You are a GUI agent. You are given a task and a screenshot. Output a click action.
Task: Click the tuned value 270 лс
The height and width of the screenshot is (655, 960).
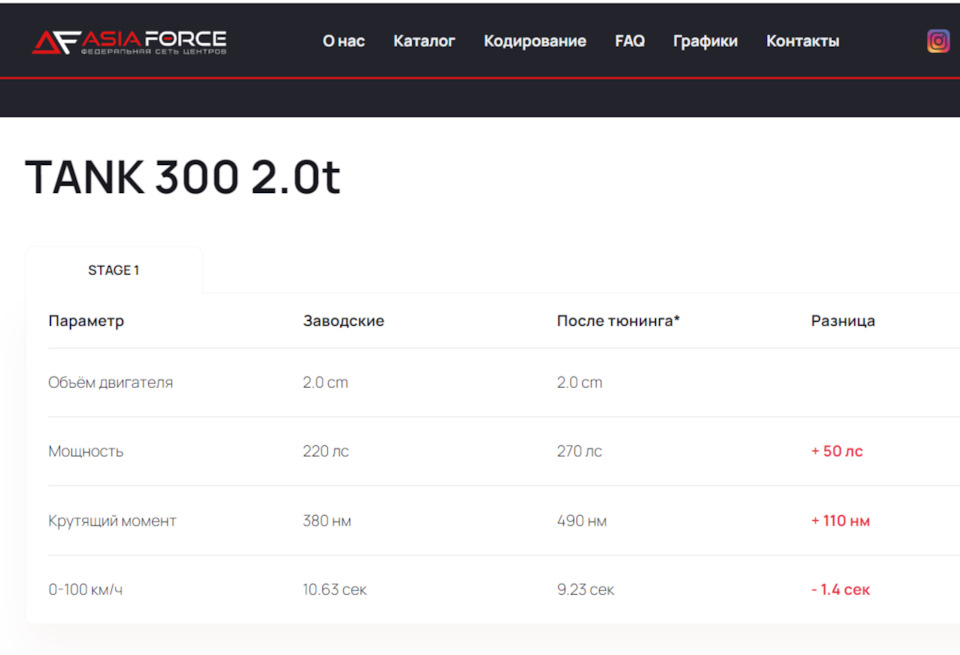coord(579,451)
